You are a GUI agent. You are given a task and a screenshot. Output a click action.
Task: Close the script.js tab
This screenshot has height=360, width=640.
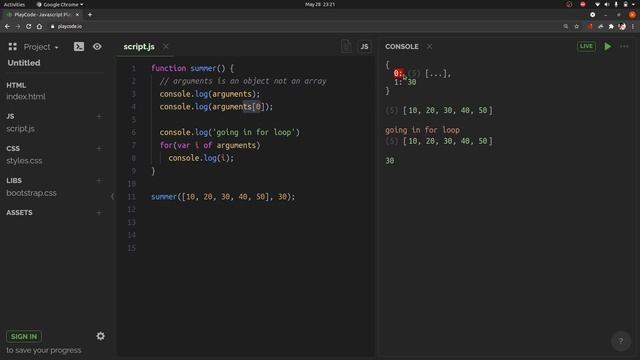click(x=166, y=47)
